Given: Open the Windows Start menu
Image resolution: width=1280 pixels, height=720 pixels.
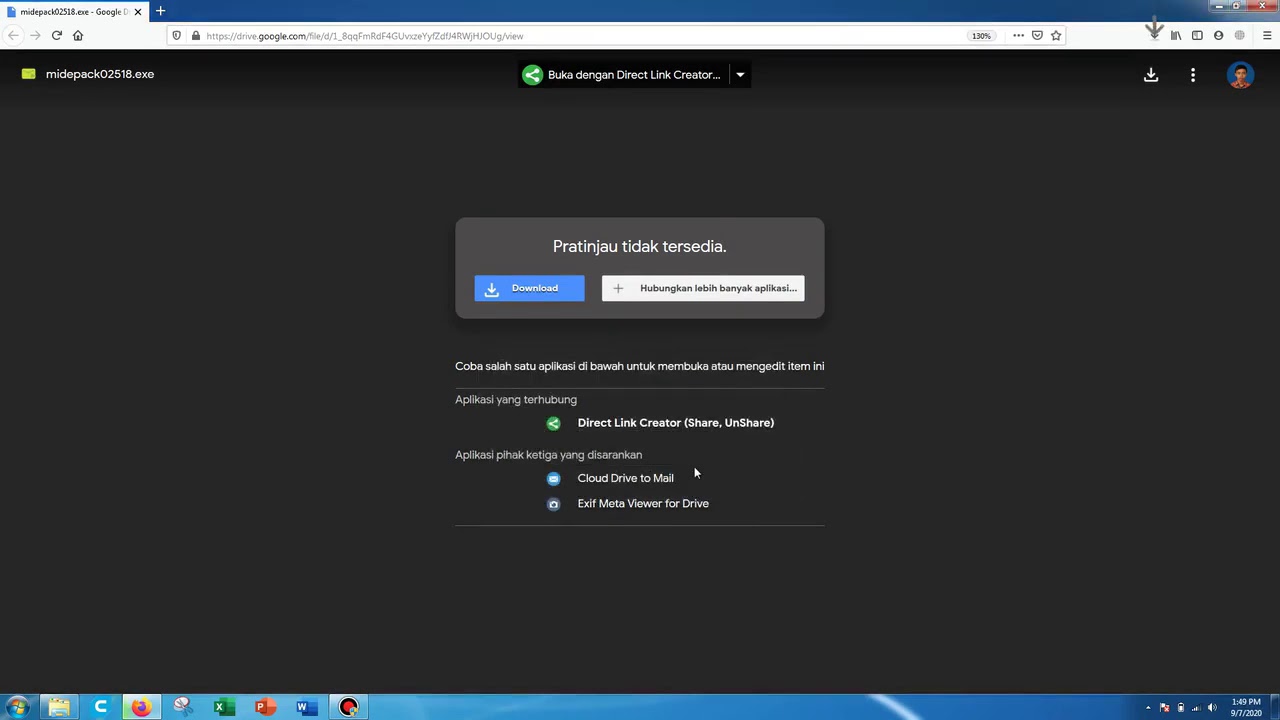Looking at the screenshot, I should [x=17, y=707].
